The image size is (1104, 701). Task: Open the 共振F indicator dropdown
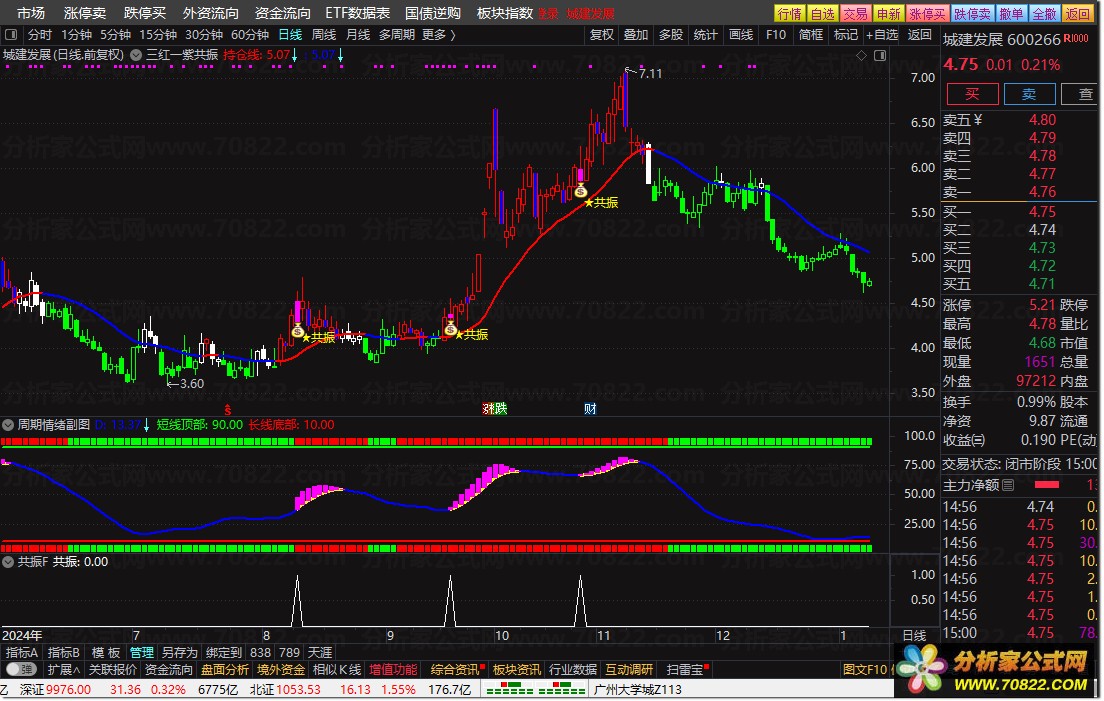[8, 562]
